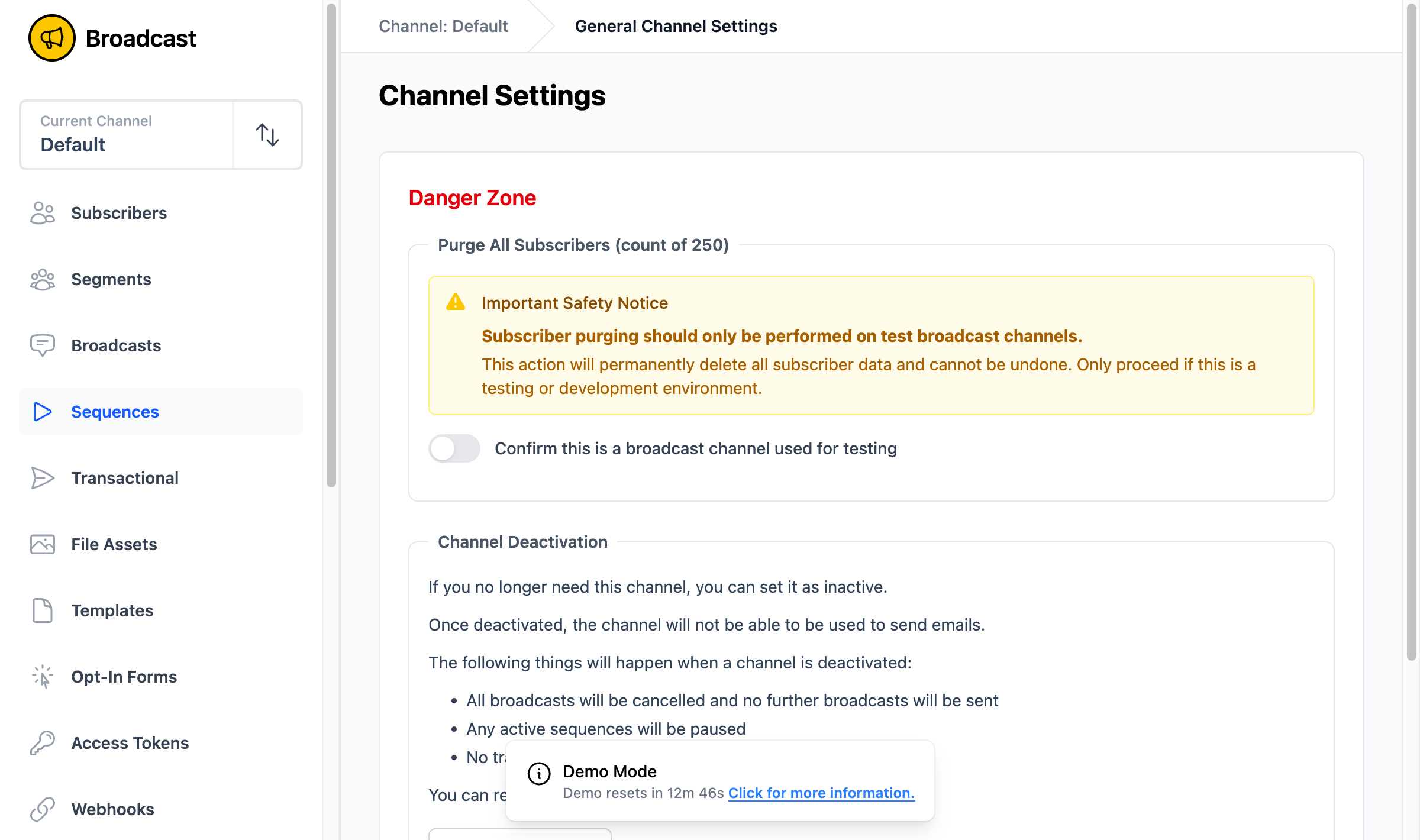Click the Broadcast megaphone logo

[52, 38]
